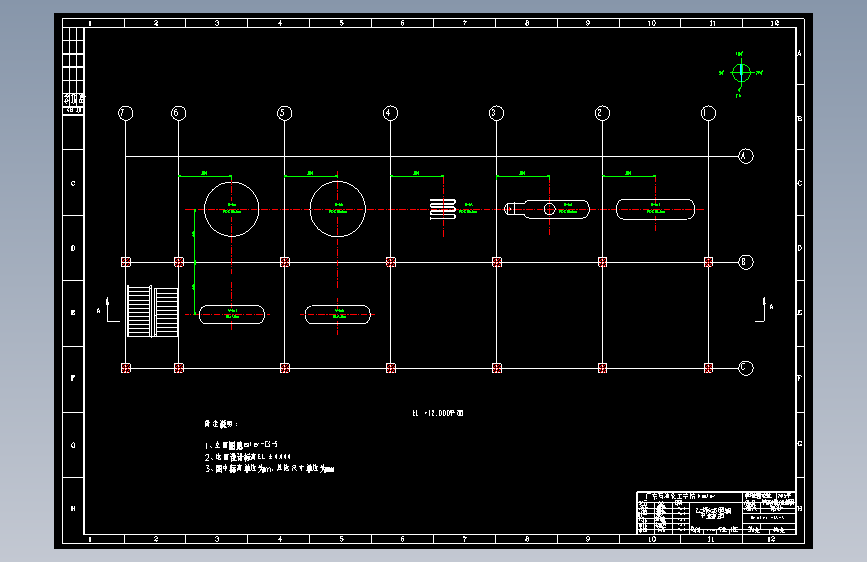Viewport: 867px width, 562px height.
Task: Select column marker at axis 1 and row C
Action: 708,368
